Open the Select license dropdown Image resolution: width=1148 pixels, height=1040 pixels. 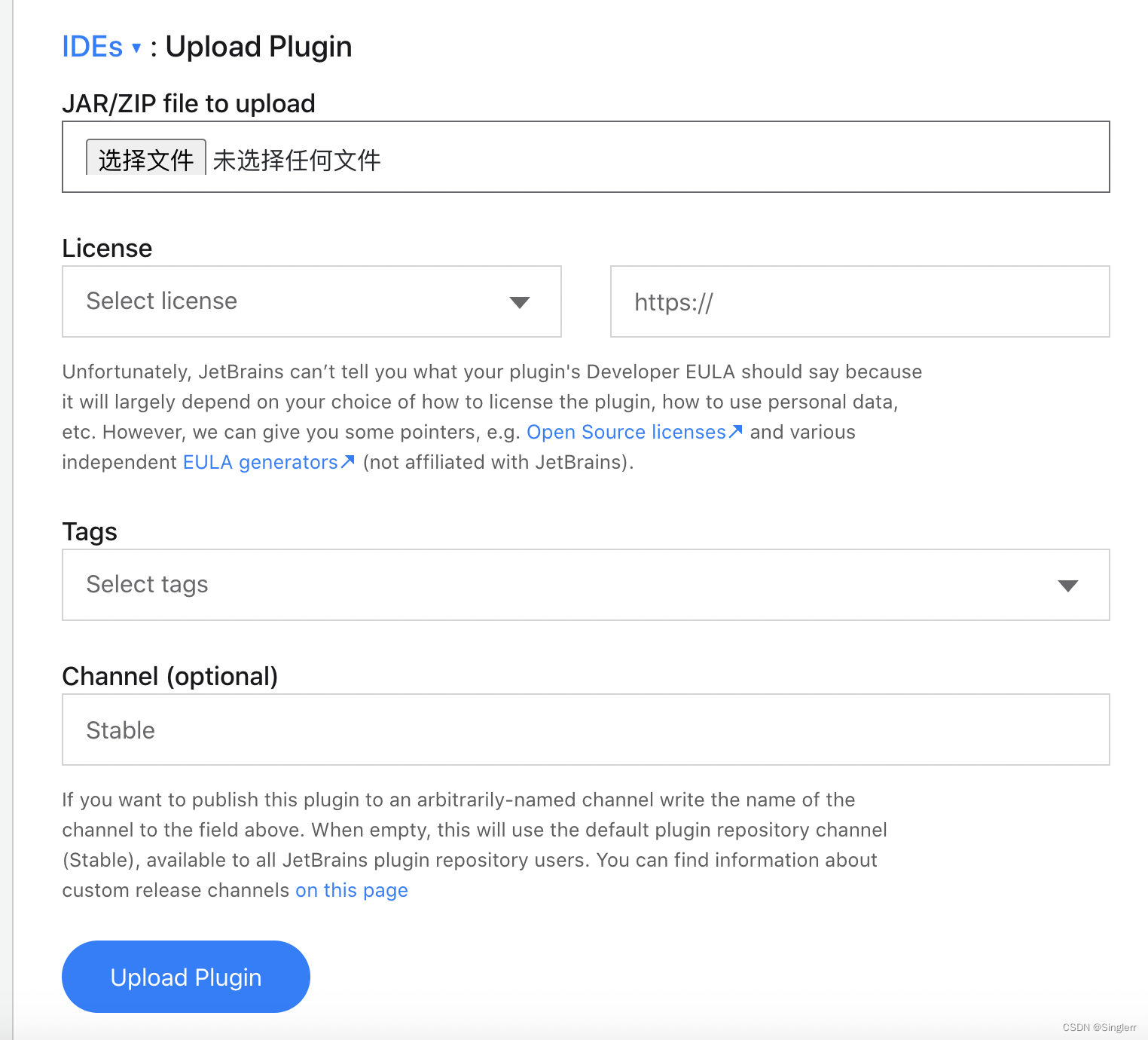click(312, 301)
